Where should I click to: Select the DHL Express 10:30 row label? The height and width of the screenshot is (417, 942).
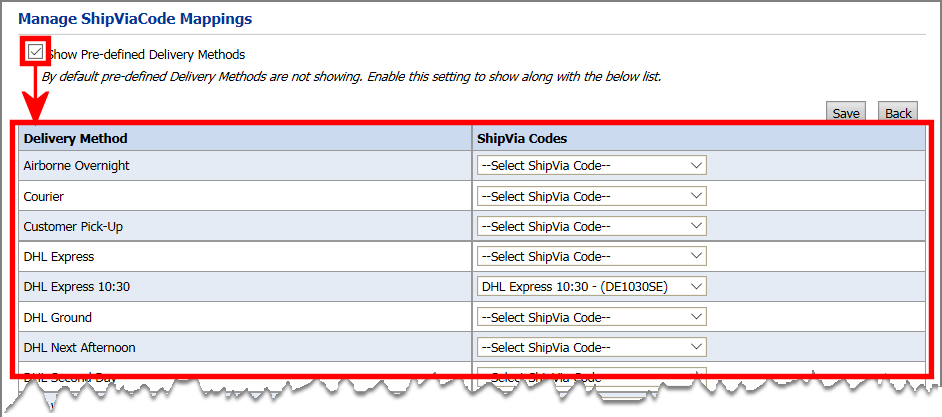coord(77,287)
